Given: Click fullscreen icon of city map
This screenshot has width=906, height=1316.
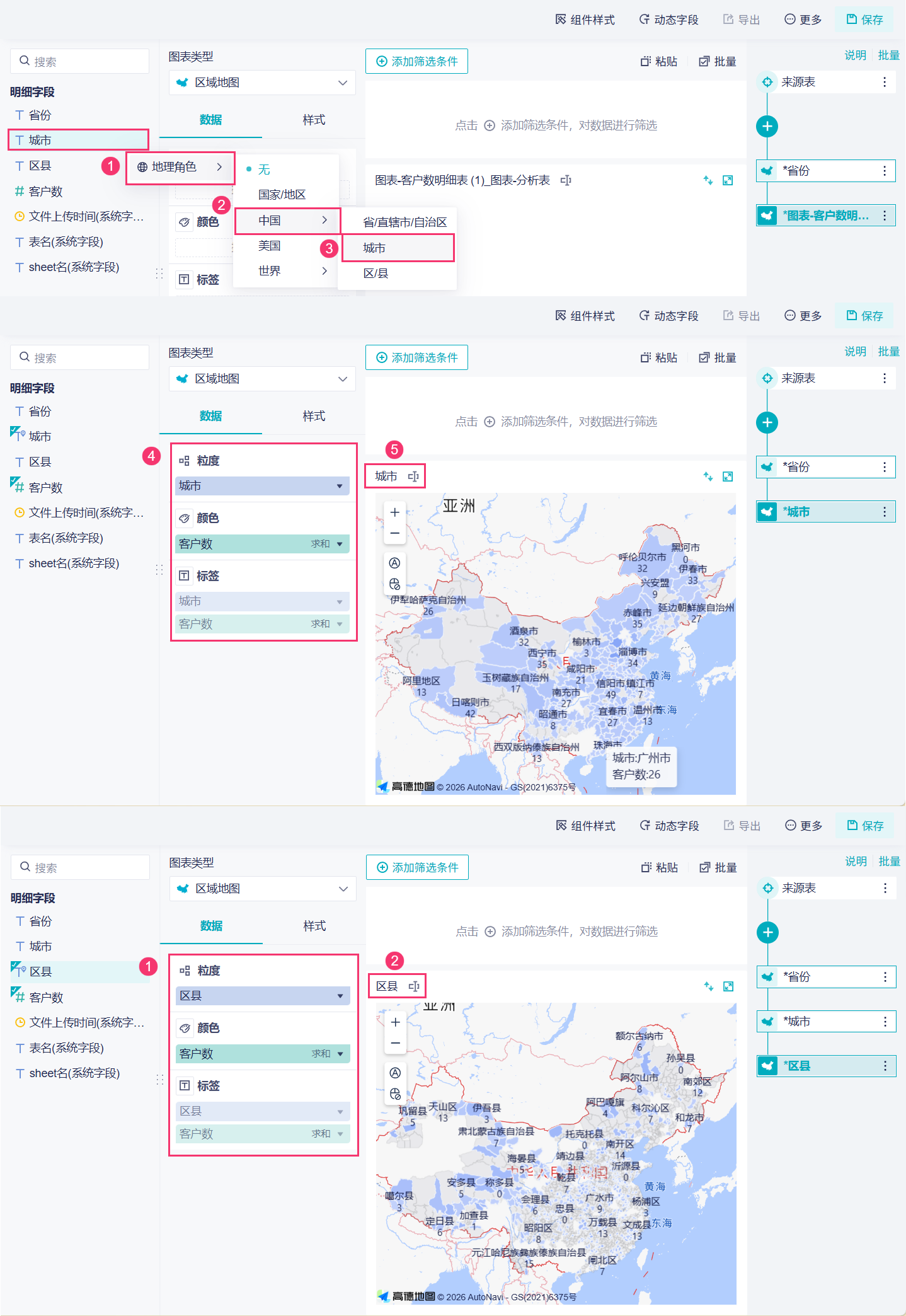Looking at the screenshot, I should 728,476.
